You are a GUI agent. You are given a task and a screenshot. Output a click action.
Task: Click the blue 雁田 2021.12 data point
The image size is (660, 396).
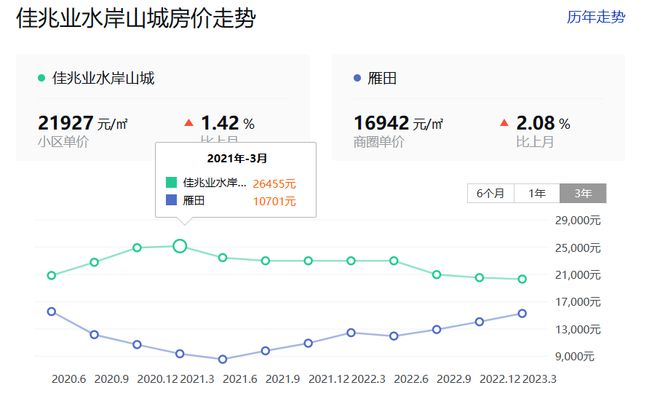coord(308,343)
